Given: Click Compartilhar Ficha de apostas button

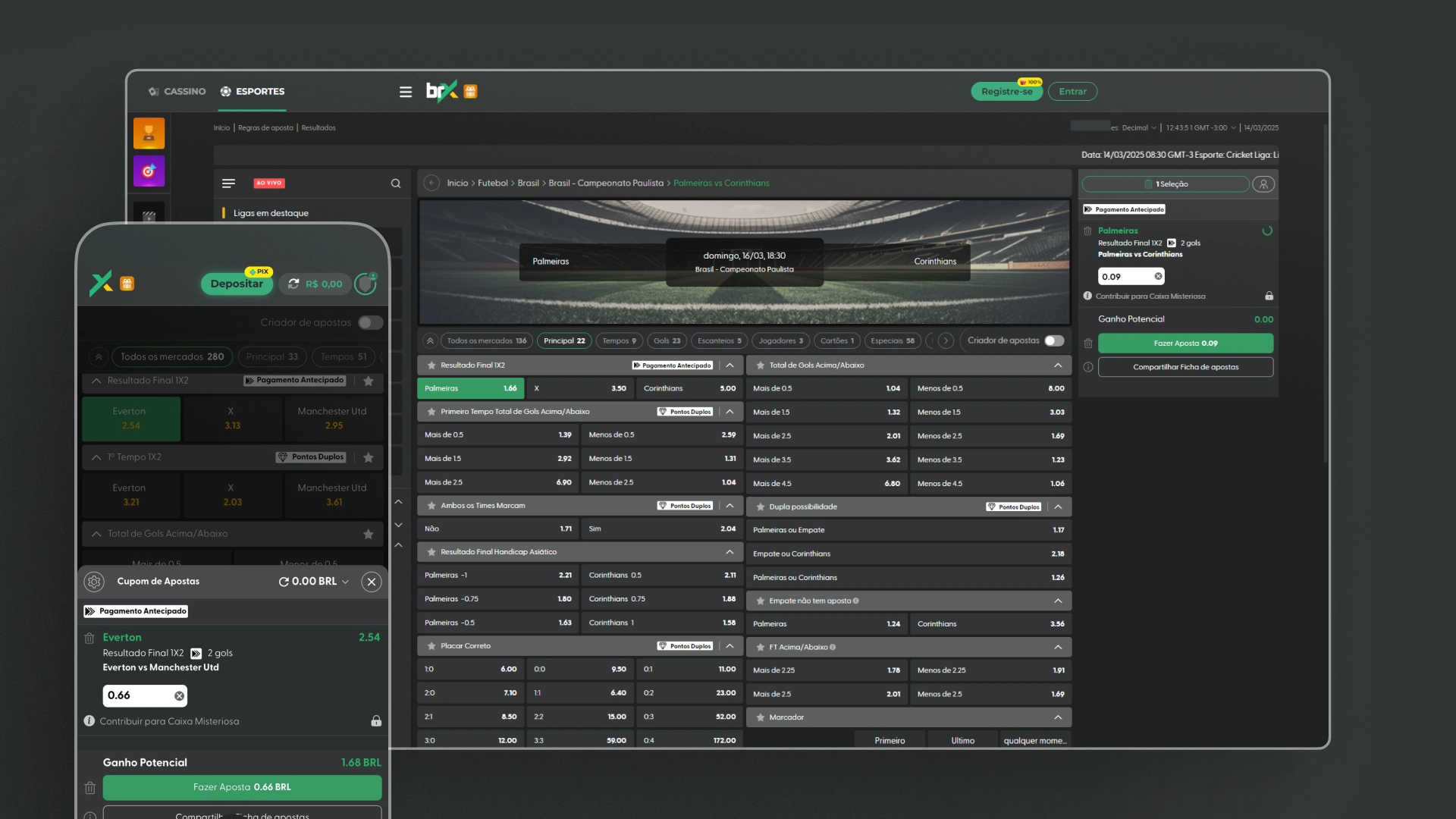Looking at the screenshot, I should click(x=1185, y=367).
